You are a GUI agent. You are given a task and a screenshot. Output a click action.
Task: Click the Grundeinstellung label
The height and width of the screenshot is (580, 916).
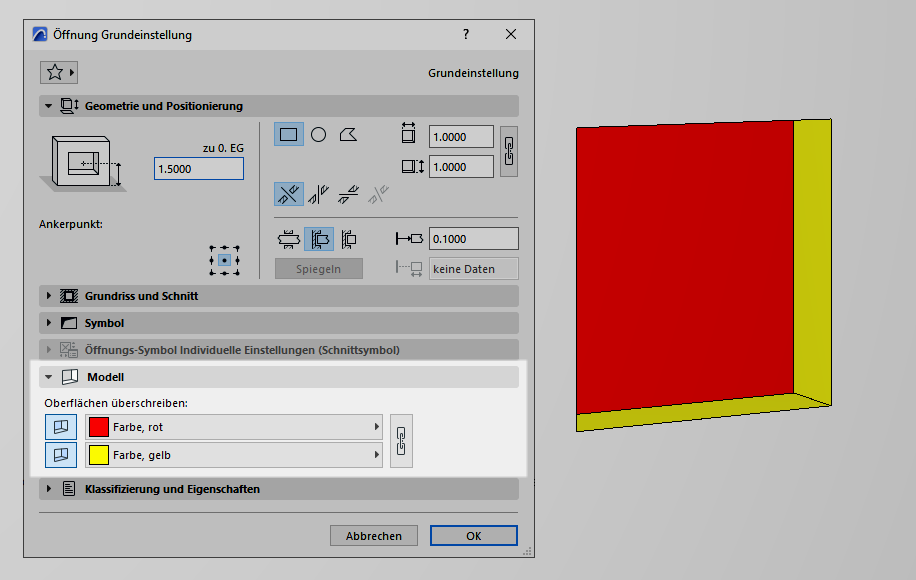(473, 73)
